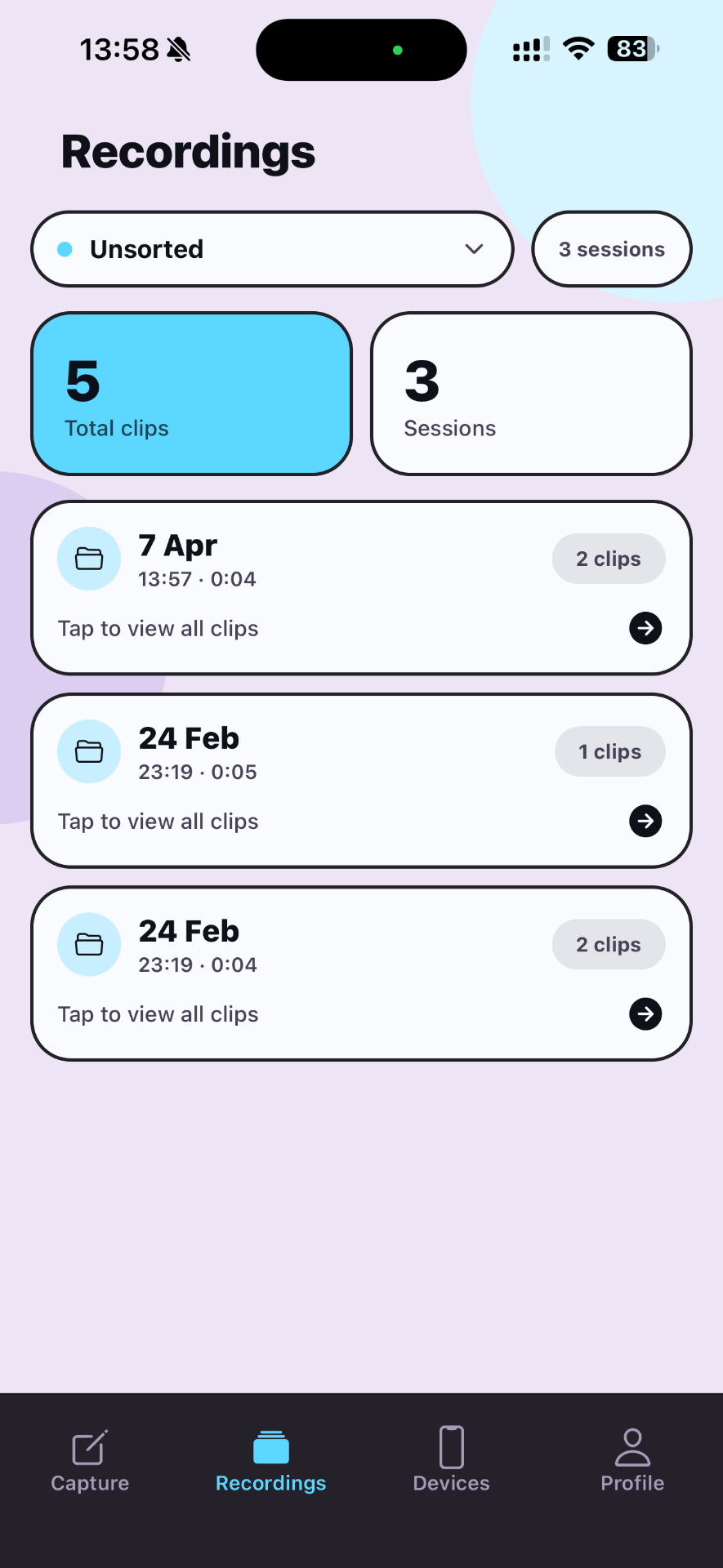Switch to the Devices tab

click(451, 1460)
